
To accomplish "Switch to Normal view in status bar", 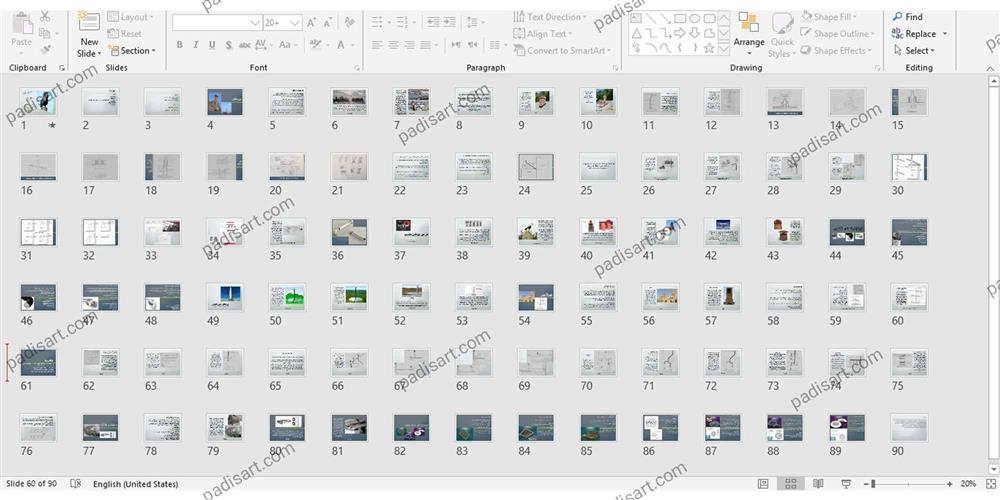I will (763, 484).
